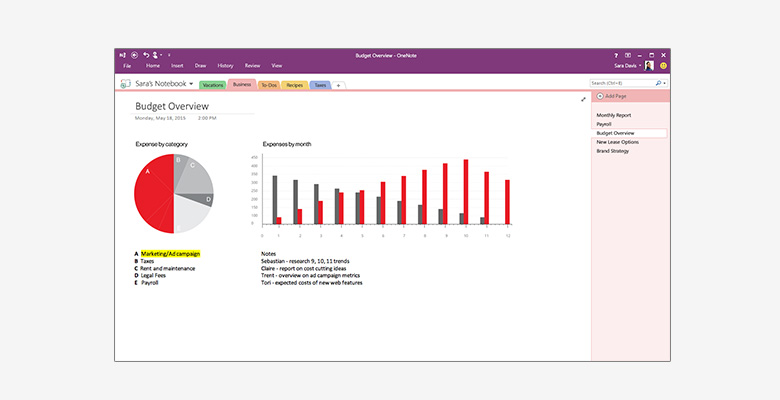The width and height of the screenshot is (780, 400).
Task: Open the New Lease Options page
Action: coord(617,142)
